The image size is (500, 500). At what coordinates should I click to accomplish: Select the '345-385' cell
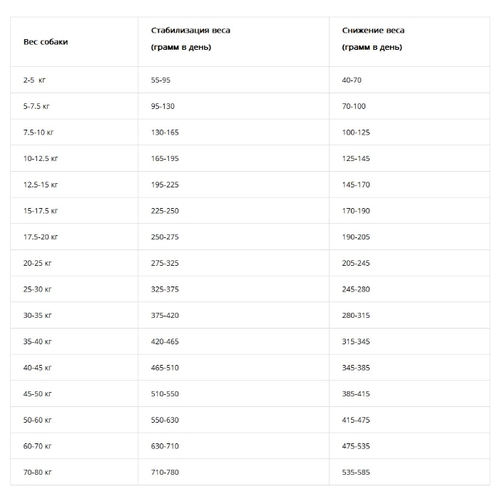coord(356,368)
